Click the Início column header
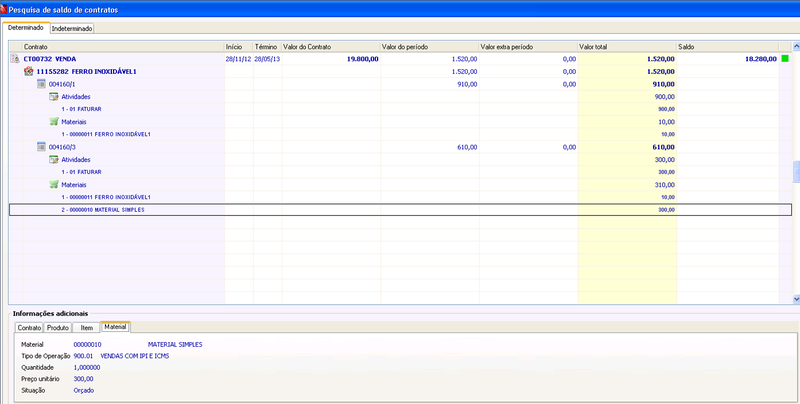This screenshot has height=404, width=800. tap(239, 46)
